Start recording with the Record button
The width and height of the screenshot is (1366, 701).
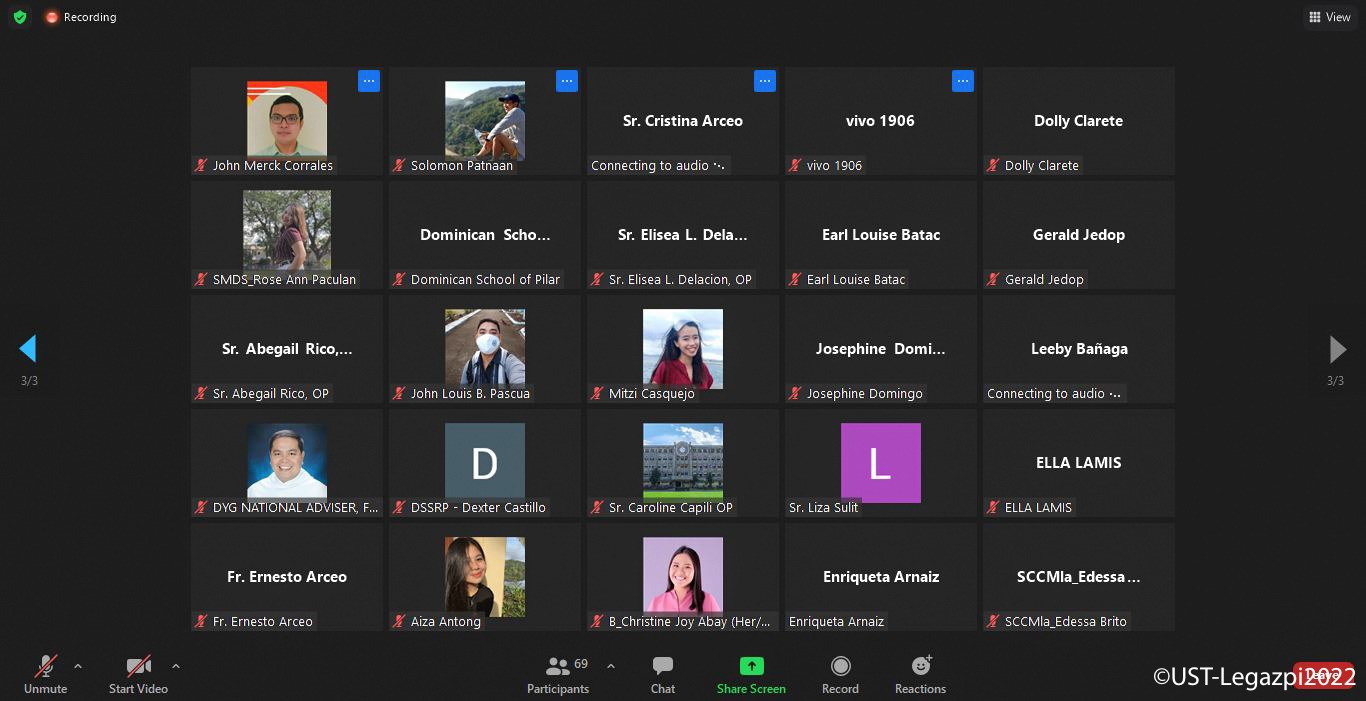tap(840, 674)
